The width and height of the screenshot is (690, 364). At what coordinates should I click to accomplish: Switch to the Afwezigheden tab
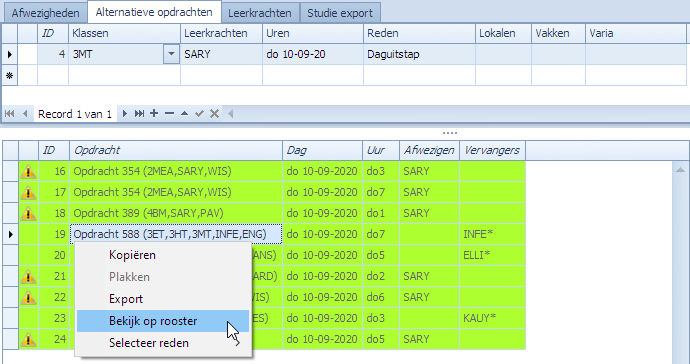(45, 13)
